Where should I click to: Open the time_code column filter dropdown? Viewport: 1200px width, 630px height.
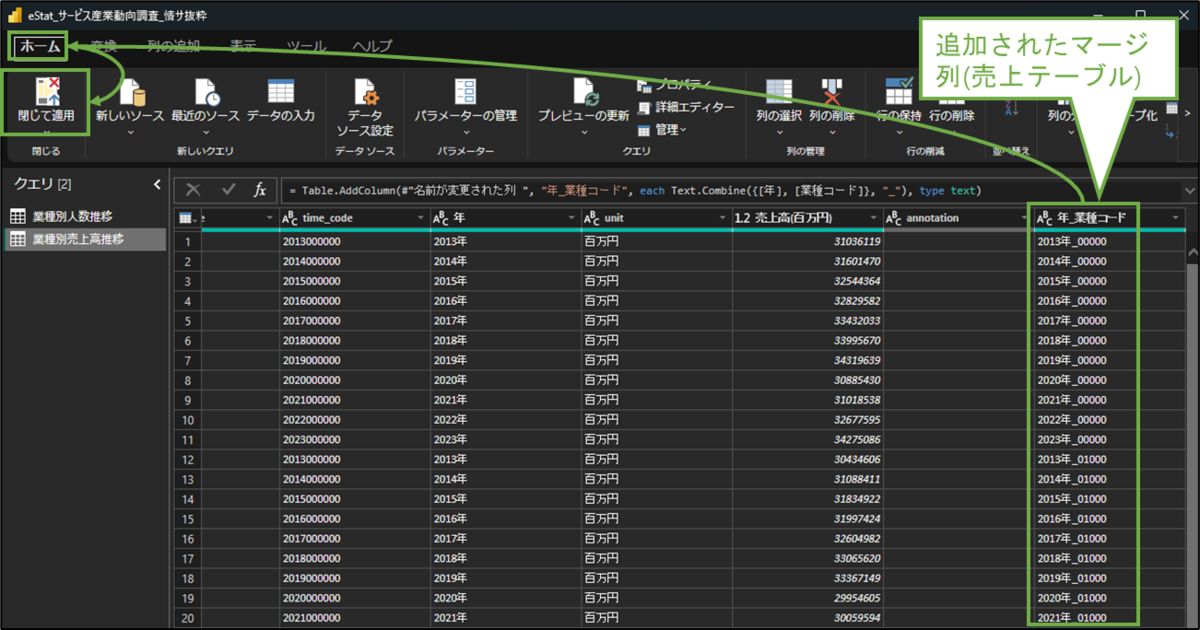pos(420,217)
